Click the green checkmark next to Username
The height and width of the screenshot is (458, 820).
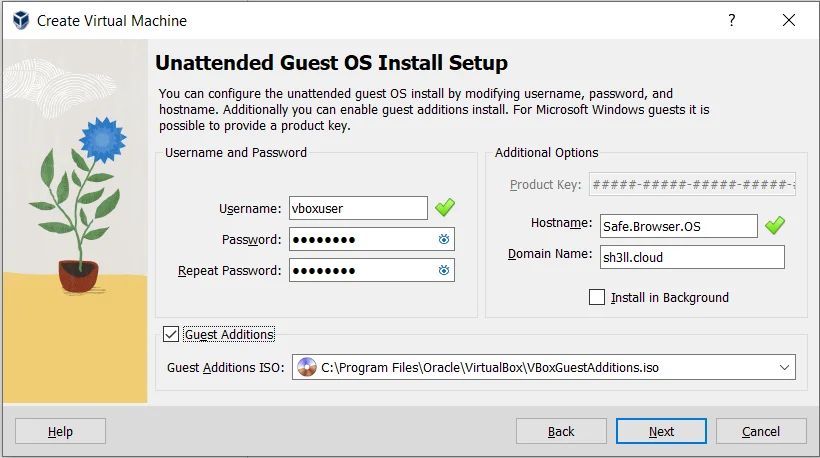(445, 208)
